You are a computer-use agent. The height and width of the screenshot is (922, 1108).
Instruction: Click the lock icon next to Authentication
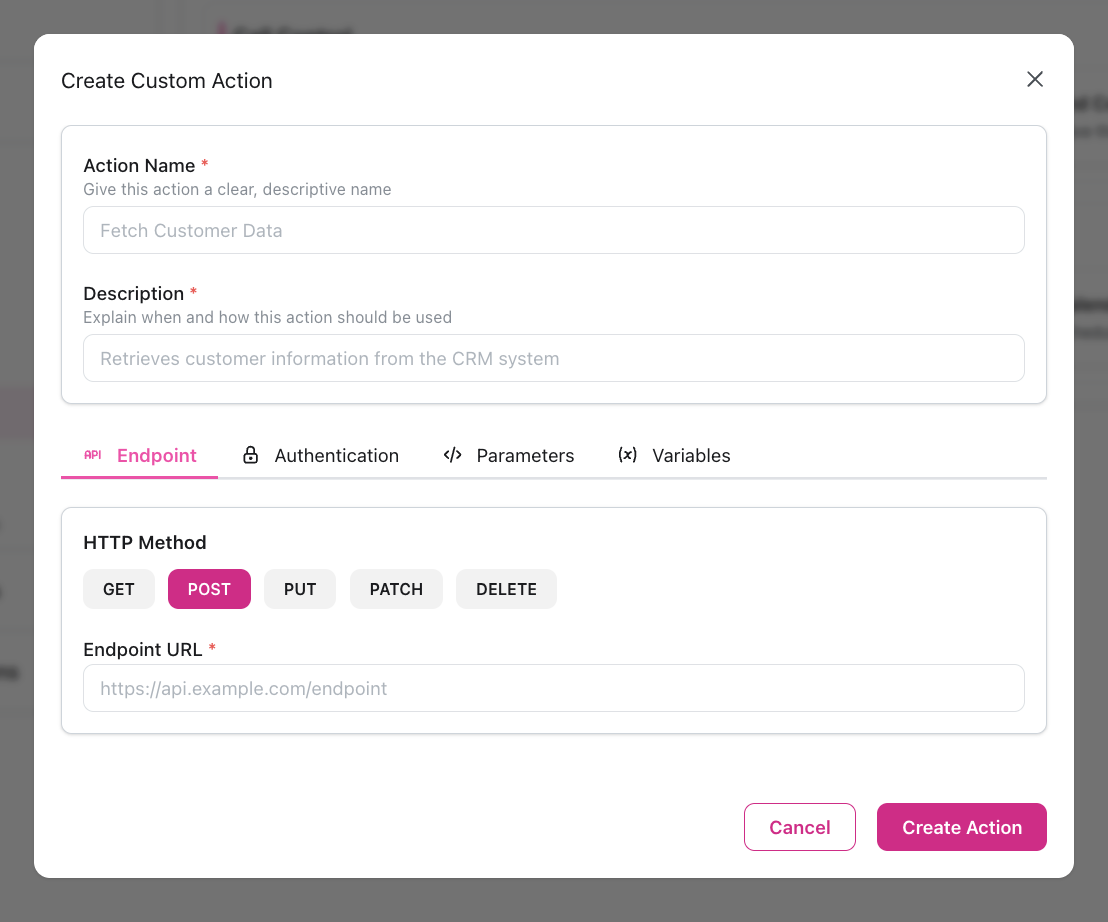click(x=250, y=455)
